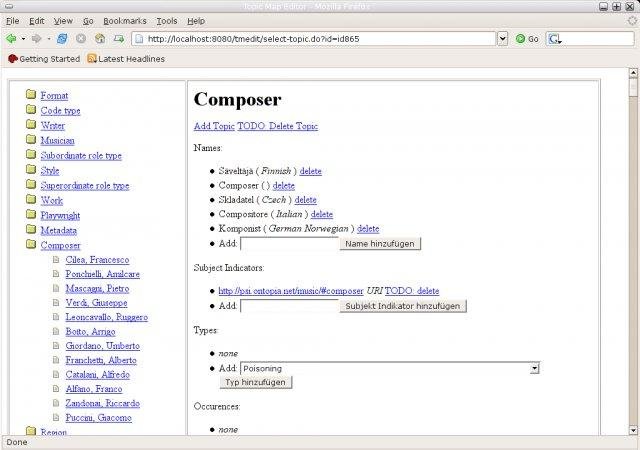The image size is (640, 450).
Task: Click the browser Back arrow button
Action: click(11, 39)
